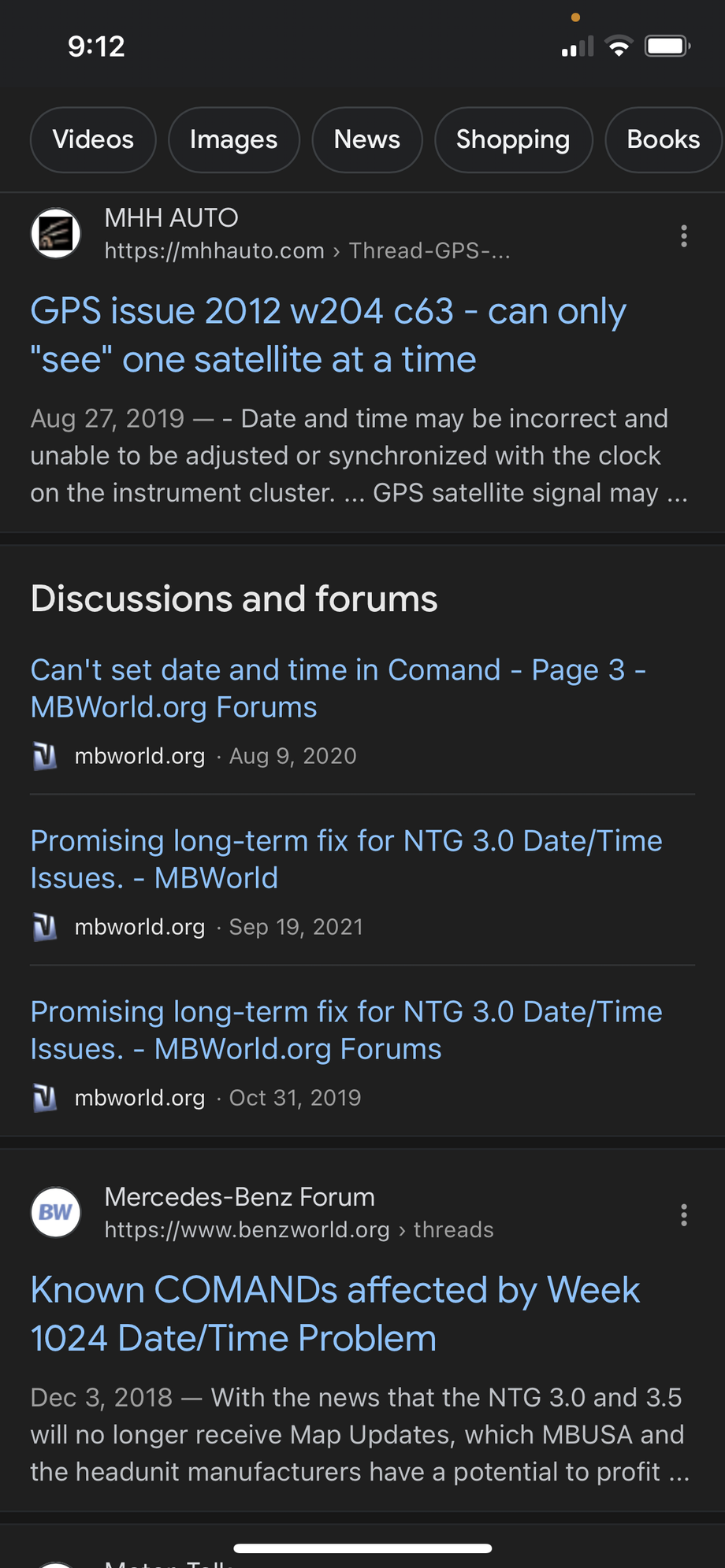Viewport: 725px width, 1568px height.
Task: Open the three-dot menu for MHH AUTO result
Action: (683, 235)
